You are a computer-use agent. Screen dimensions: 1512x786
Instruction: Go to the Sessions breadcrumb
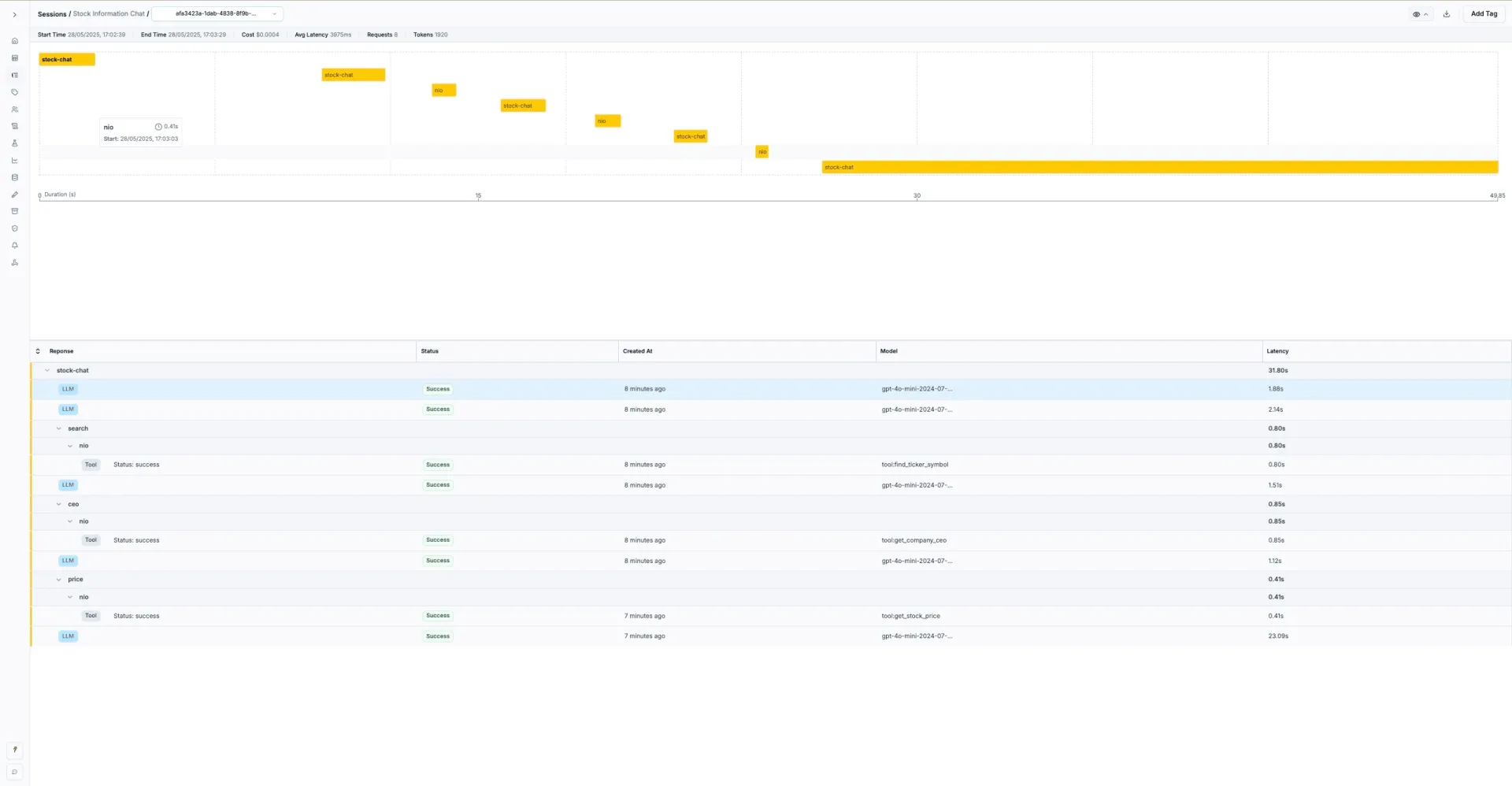tap(52, 14)
